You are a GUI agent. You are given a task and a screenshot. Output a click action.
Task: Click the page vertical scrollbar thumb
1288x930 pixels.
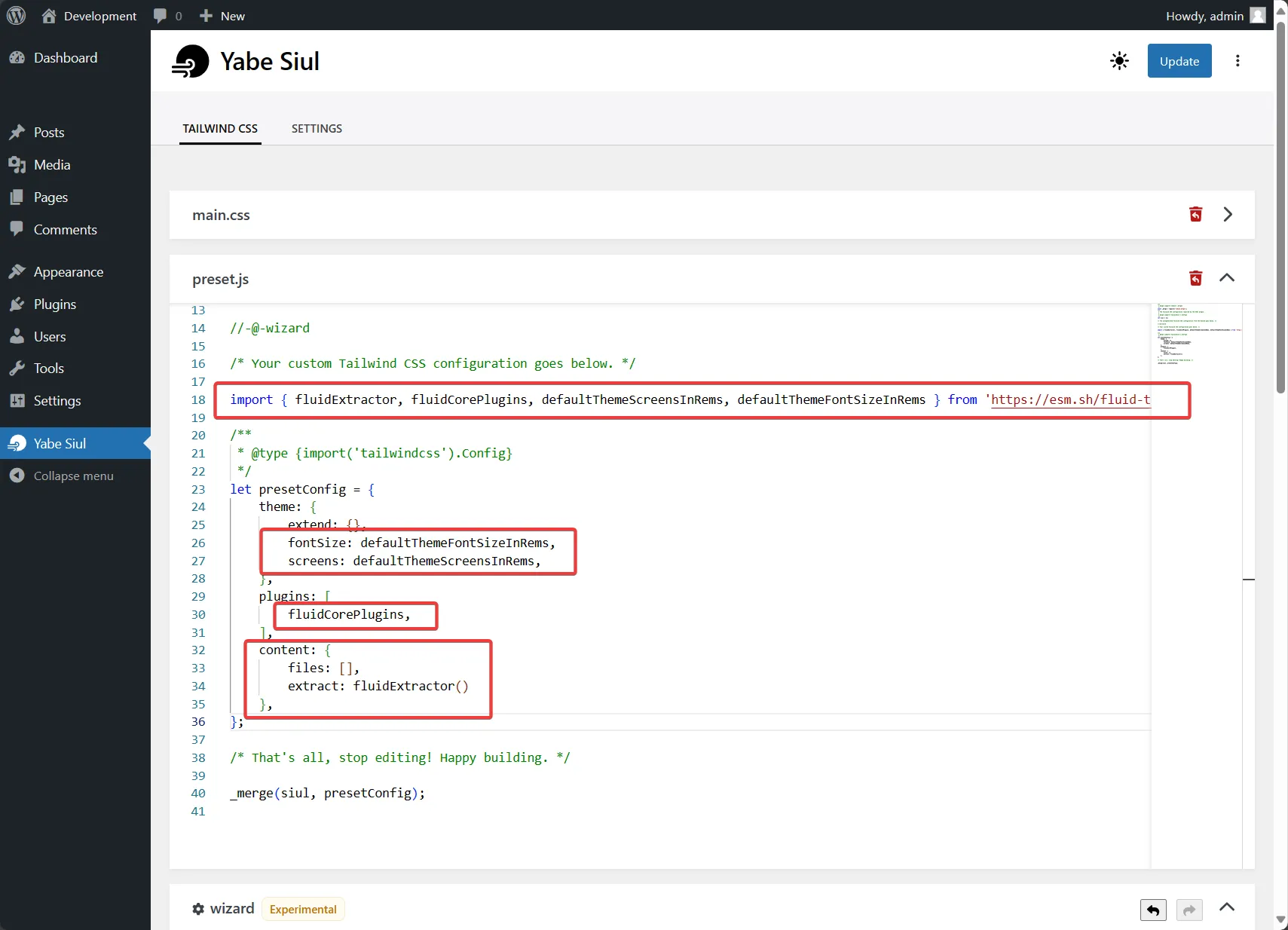[x=1281, y=207]
